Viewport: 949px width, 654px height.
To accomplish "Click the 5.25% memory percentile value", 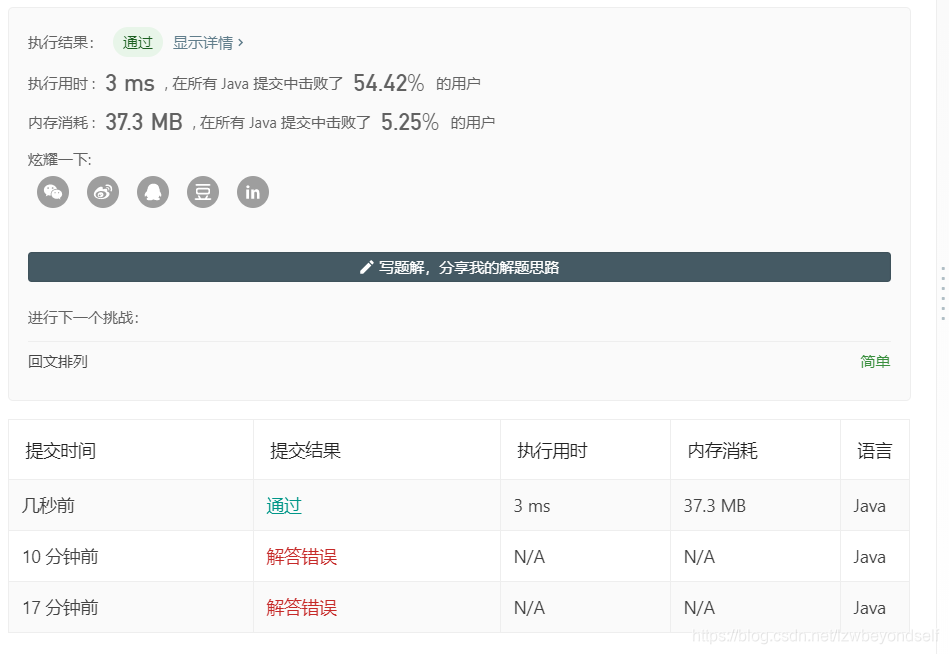I will 410,122.
